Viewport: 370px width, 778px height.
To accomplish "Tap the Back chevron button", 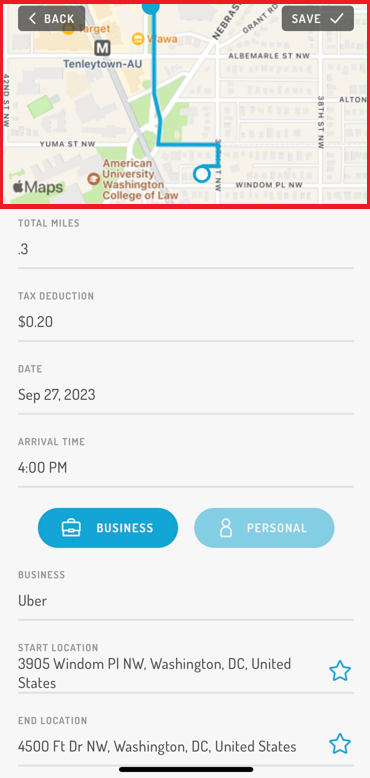I will tap(52, 19).
